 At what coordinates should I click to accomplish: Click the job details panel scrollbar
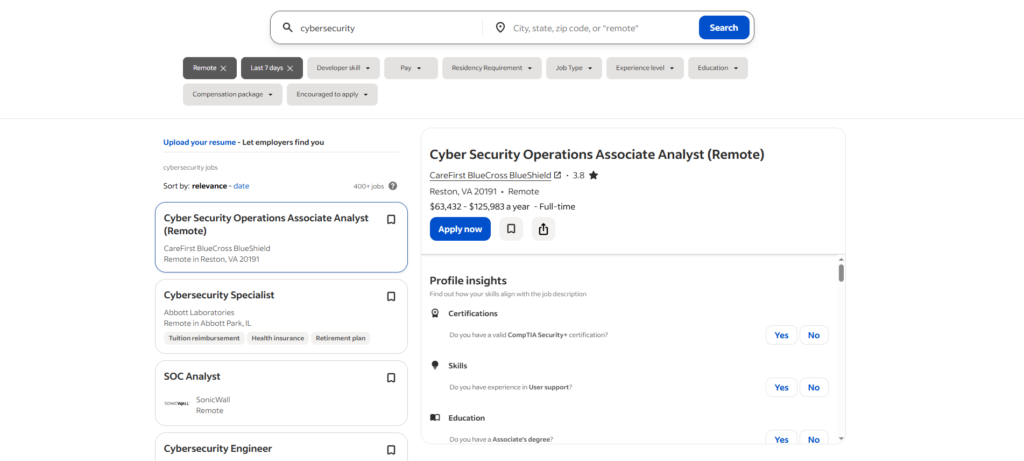[x=841, y=273]
